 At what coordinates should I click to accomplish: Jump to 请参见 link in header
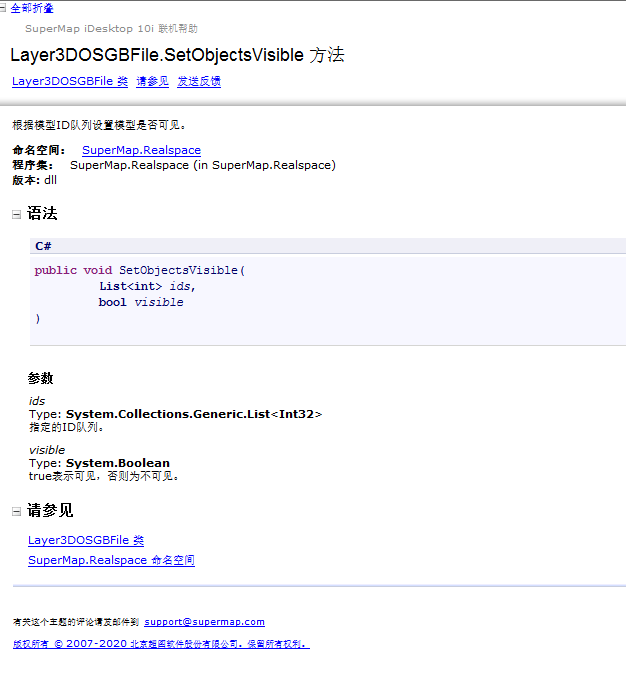click(x=152, y=81)
